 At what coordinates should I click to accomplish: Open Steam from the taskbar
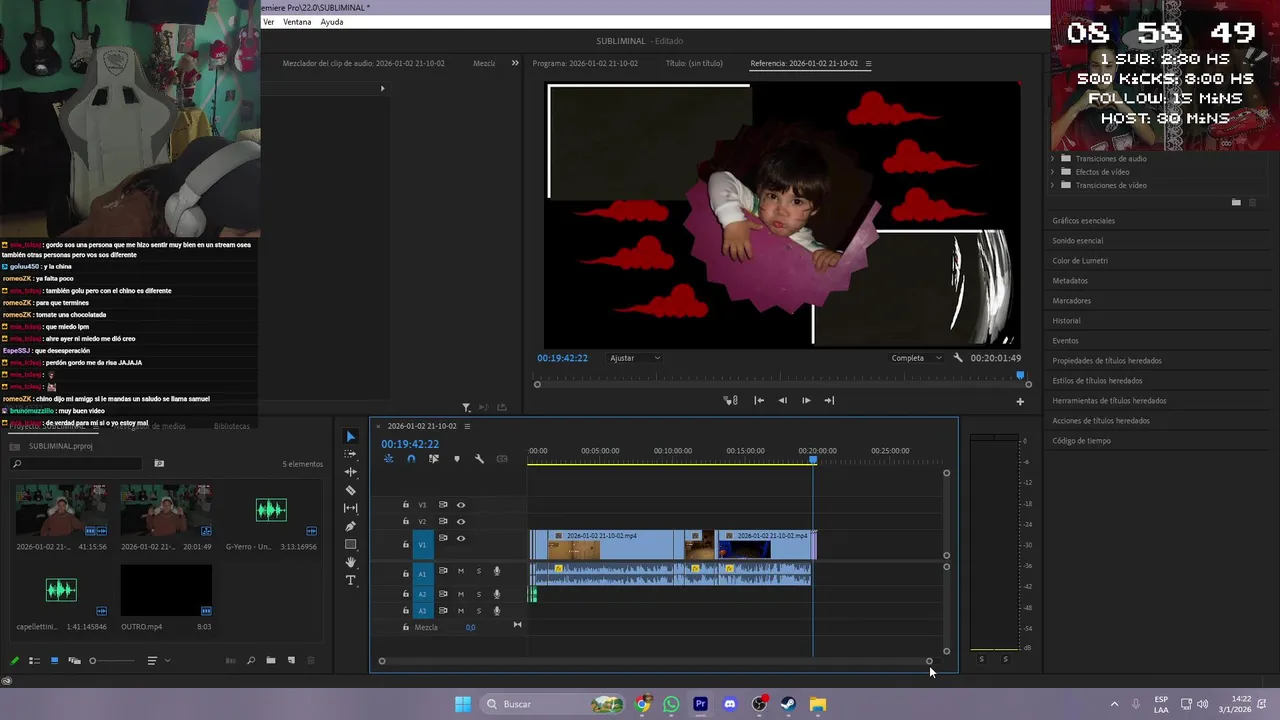pos(788,704)
